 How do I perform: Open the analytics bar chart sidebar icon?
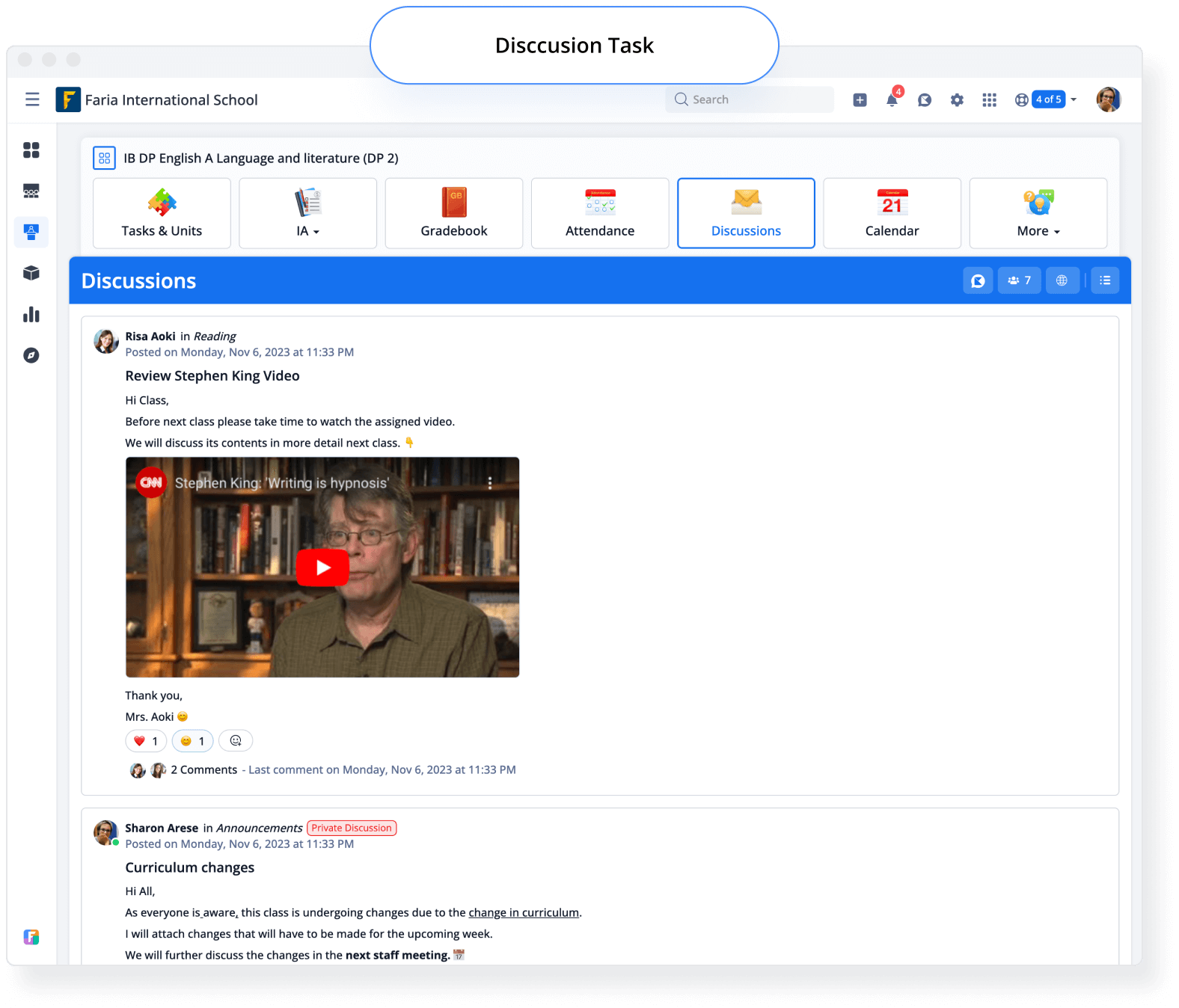click(31, 314)
